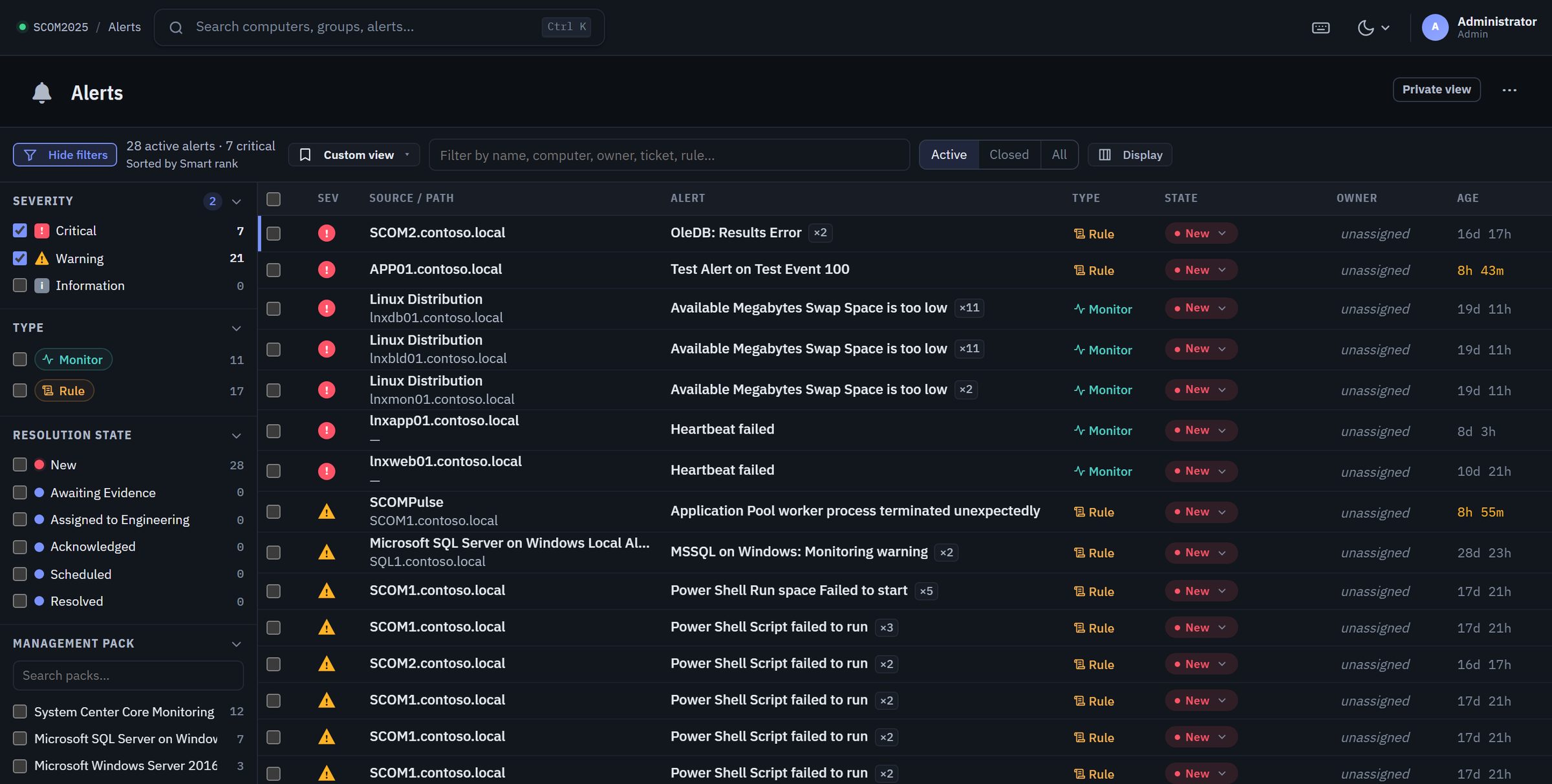Open the three-dots more options menu
Image resolution: width=1552 pixels, height=784 pixels.
[x=1509, y=90]
